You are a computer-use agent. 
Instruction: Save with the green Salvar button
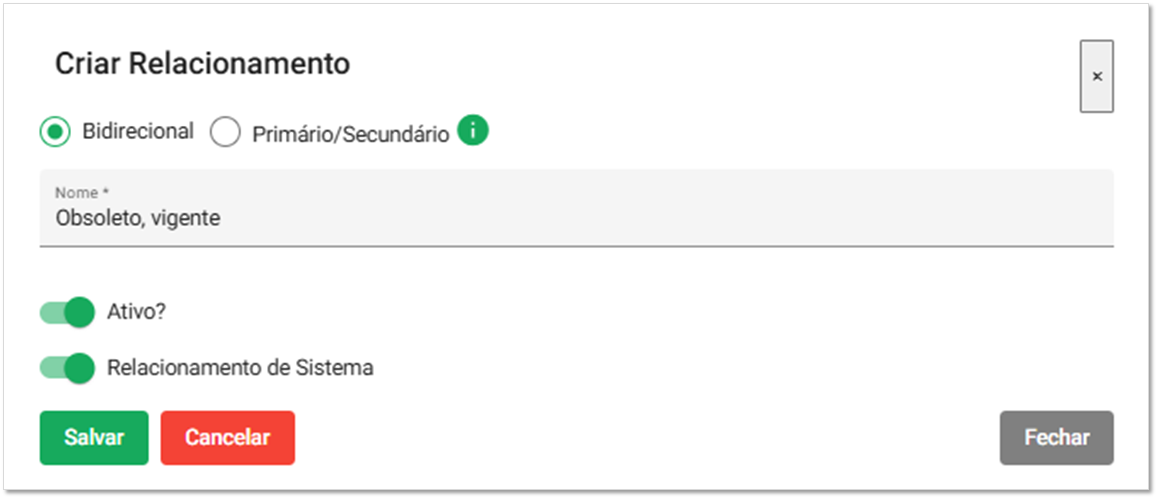click(94, 438)
